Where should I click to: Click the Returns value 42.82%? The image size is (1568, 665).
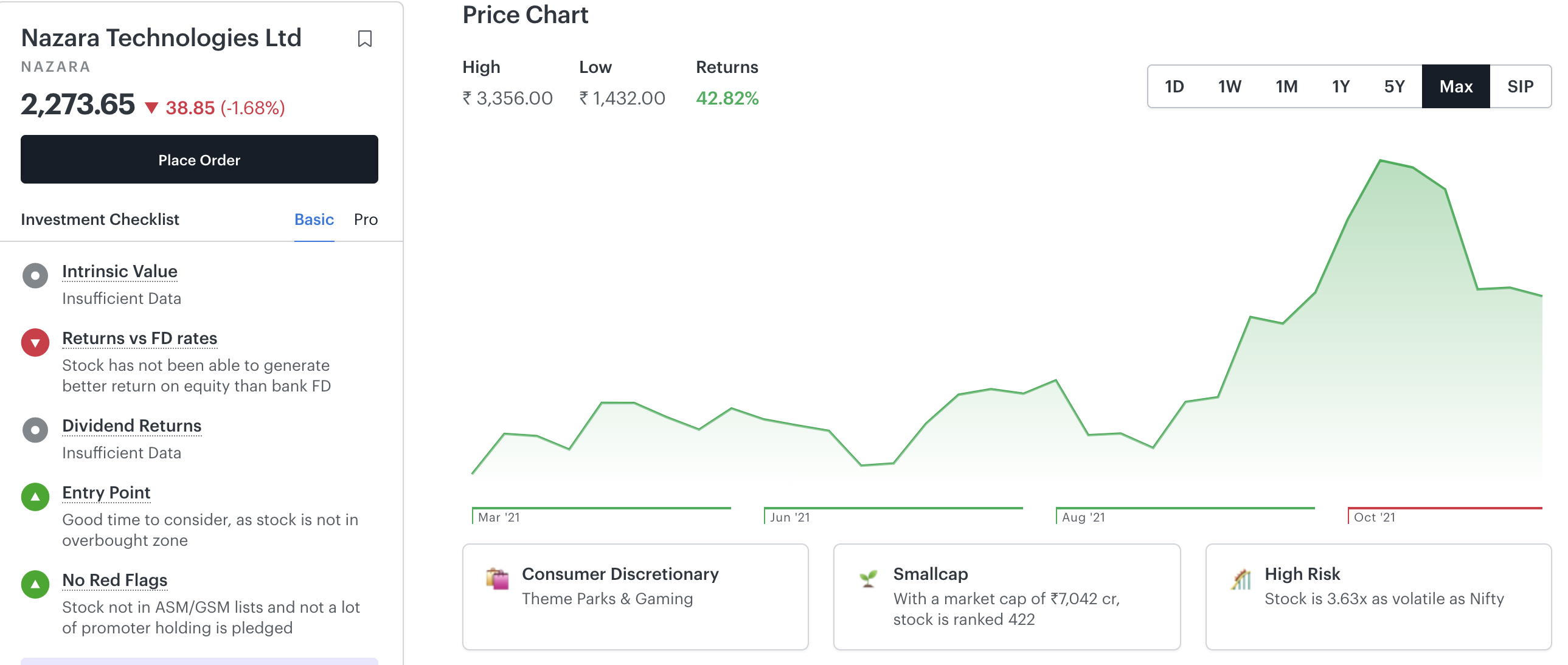pos(727,98)
